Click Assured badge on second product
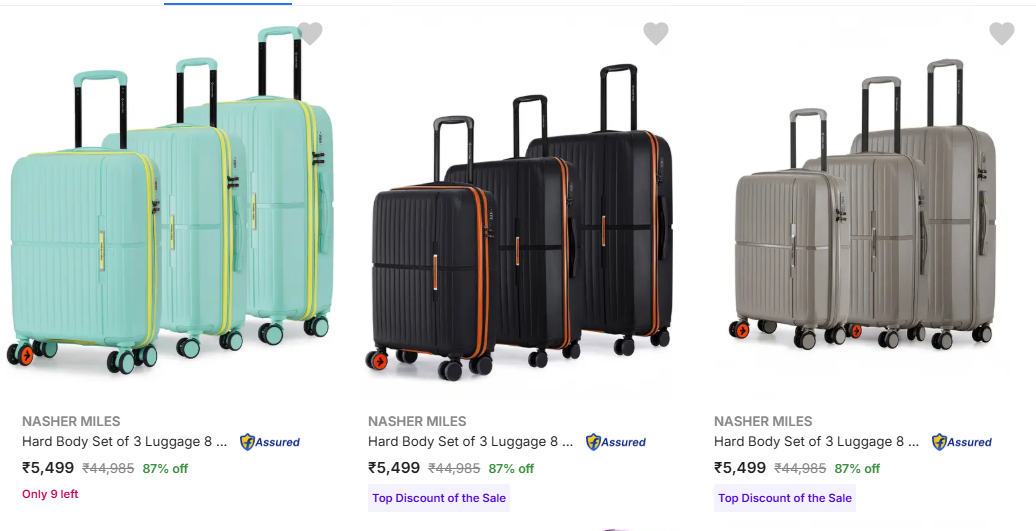 coord(616,442)
